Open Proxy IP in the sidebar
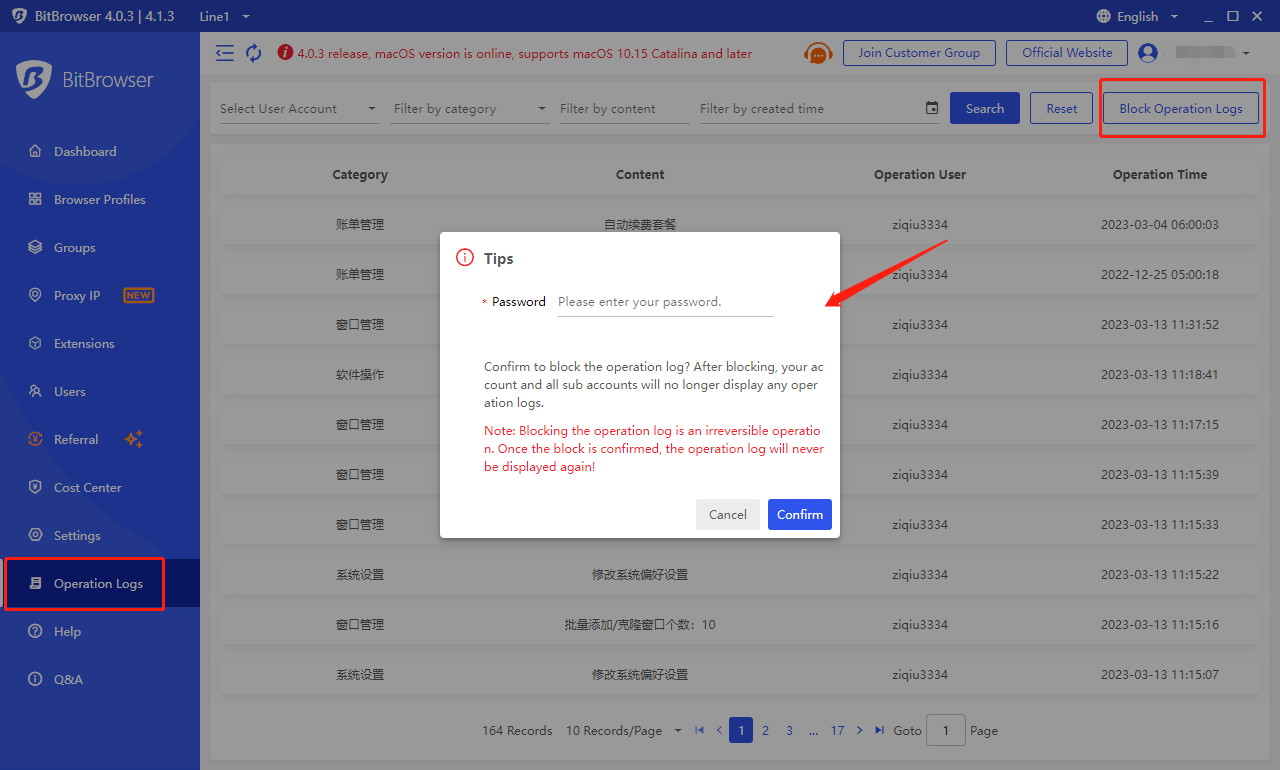The image size is (1280, 770). point(100,296)
